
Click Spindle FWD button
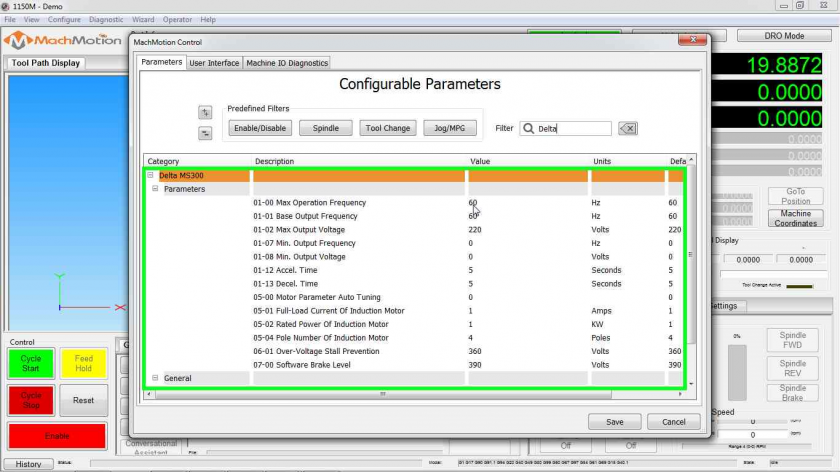[x=792, y=340]
